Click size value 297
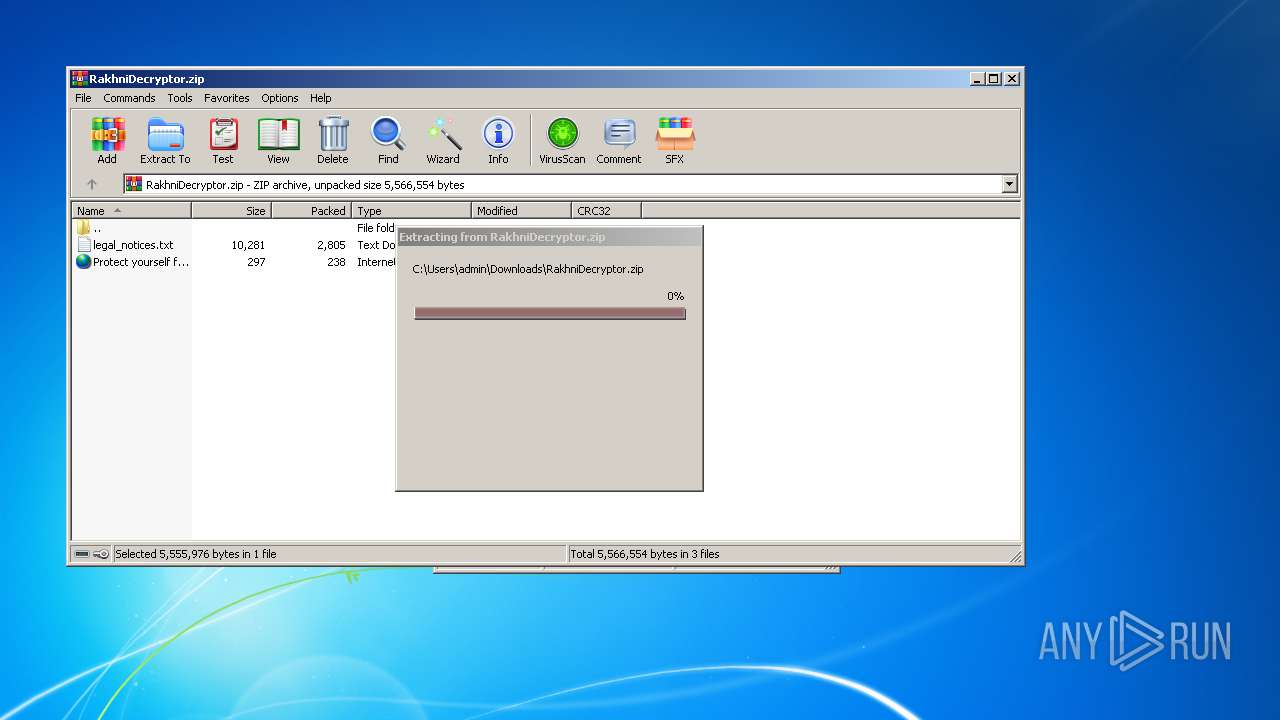This screenshot has width=1280, height=720. [256, 262]
